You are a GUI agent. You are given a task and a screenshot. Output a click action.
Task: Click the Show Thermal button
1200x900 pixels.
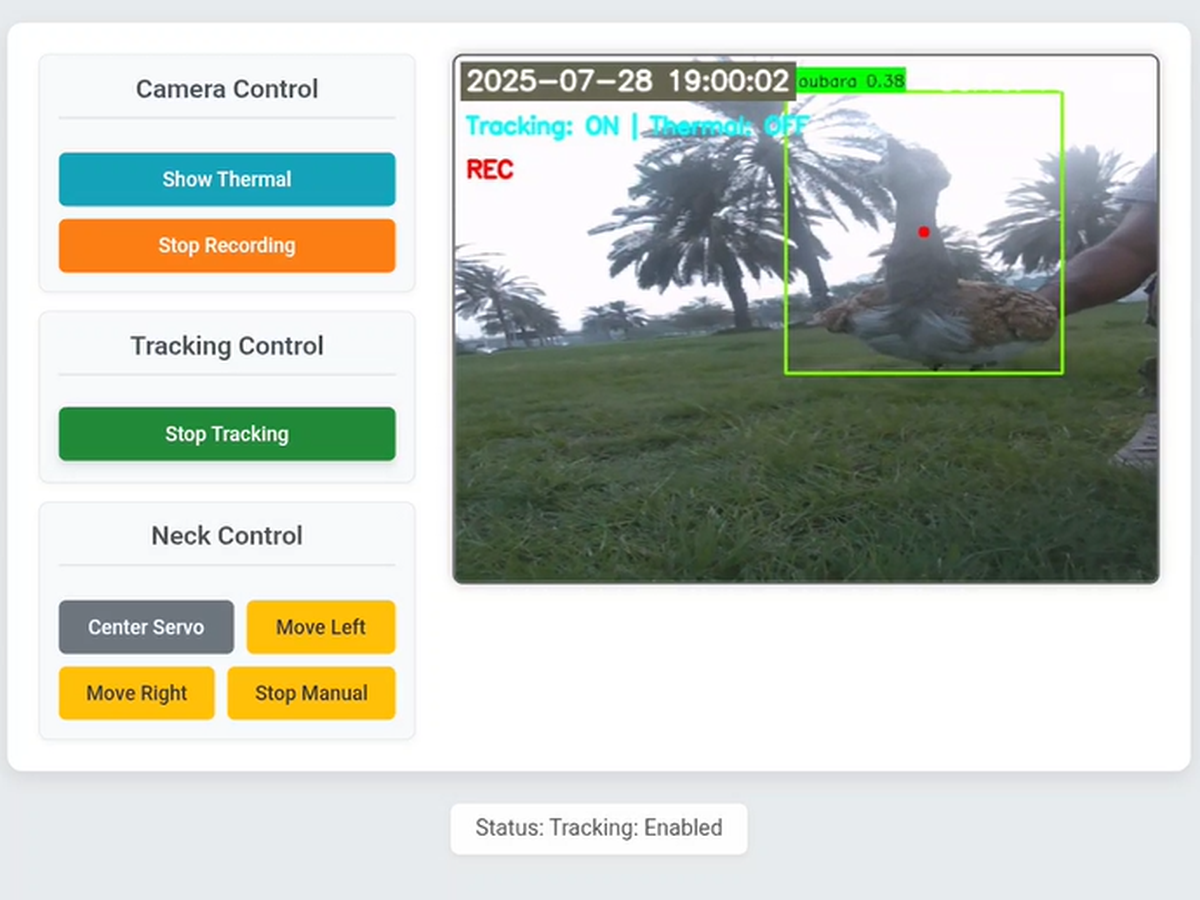tap(227, 179)
